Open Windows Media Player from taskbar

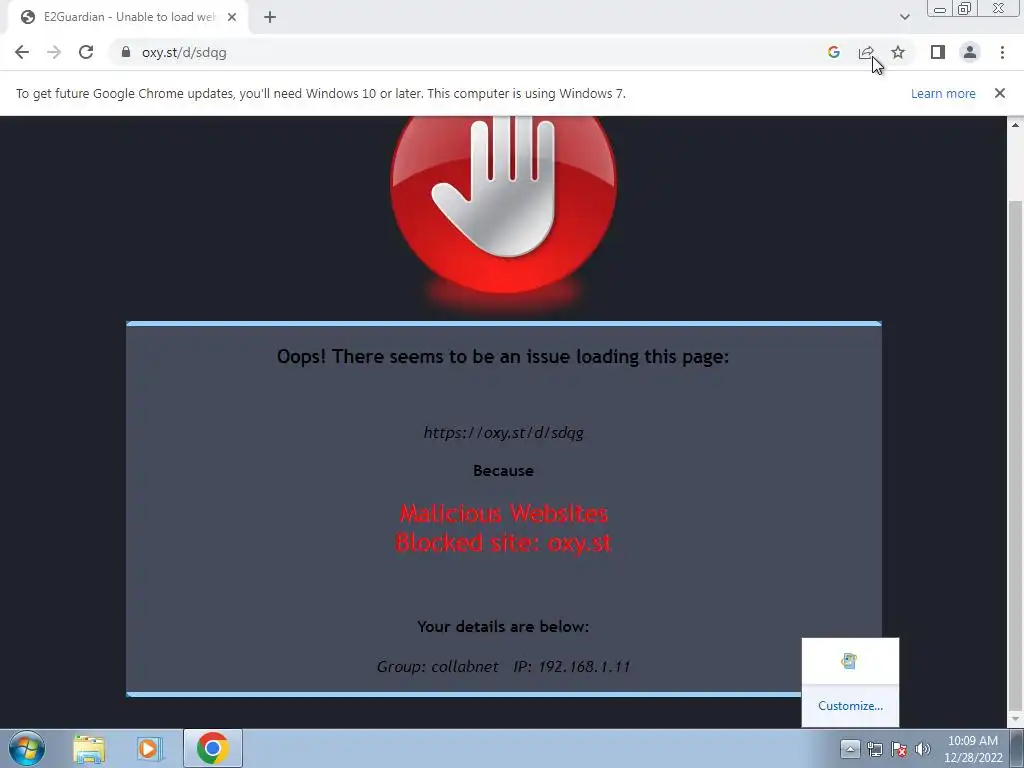coord(150,748)
